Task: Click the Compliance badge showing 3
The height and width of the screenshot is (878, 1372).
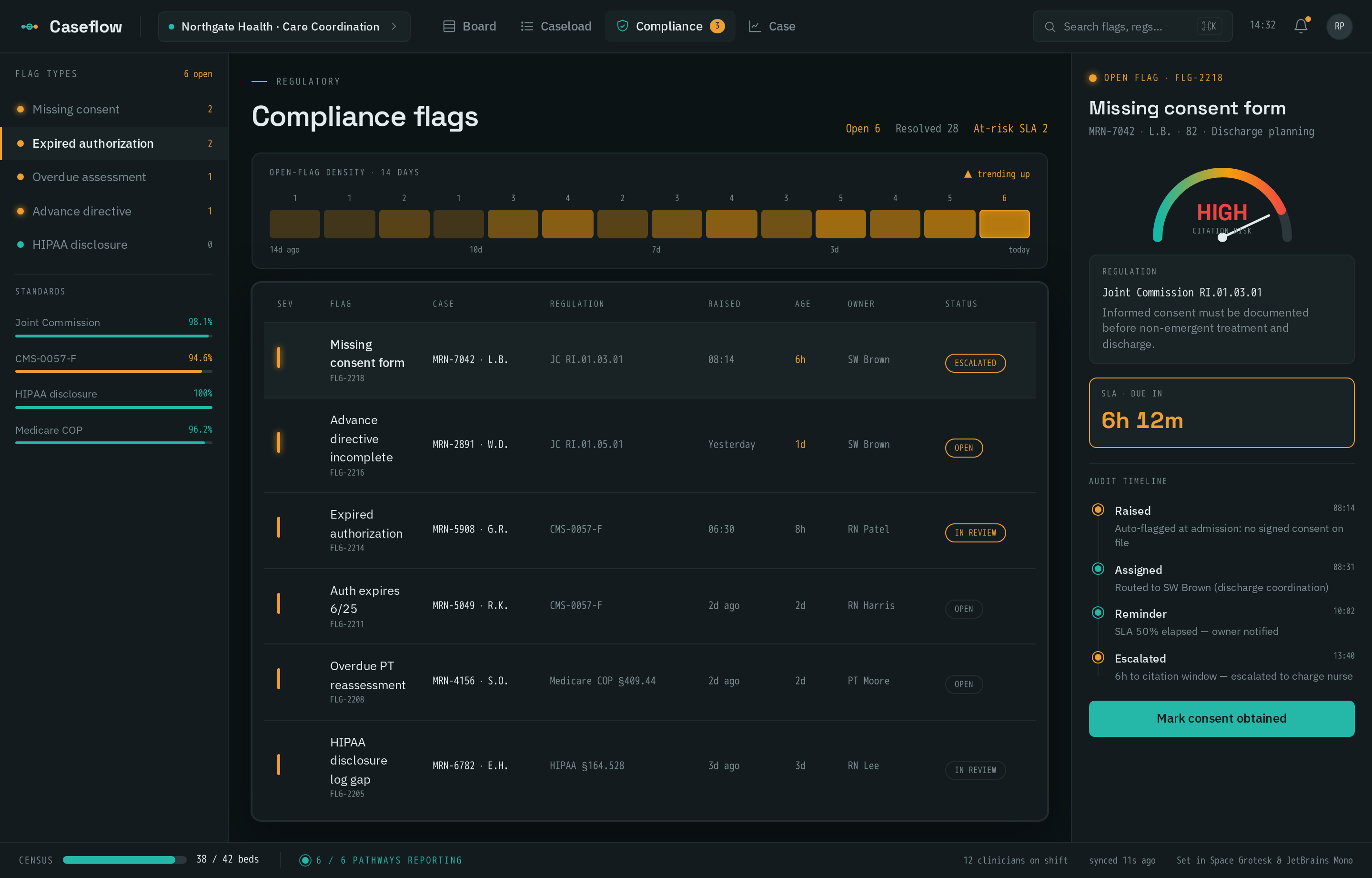Action: (x=717, y=26)
